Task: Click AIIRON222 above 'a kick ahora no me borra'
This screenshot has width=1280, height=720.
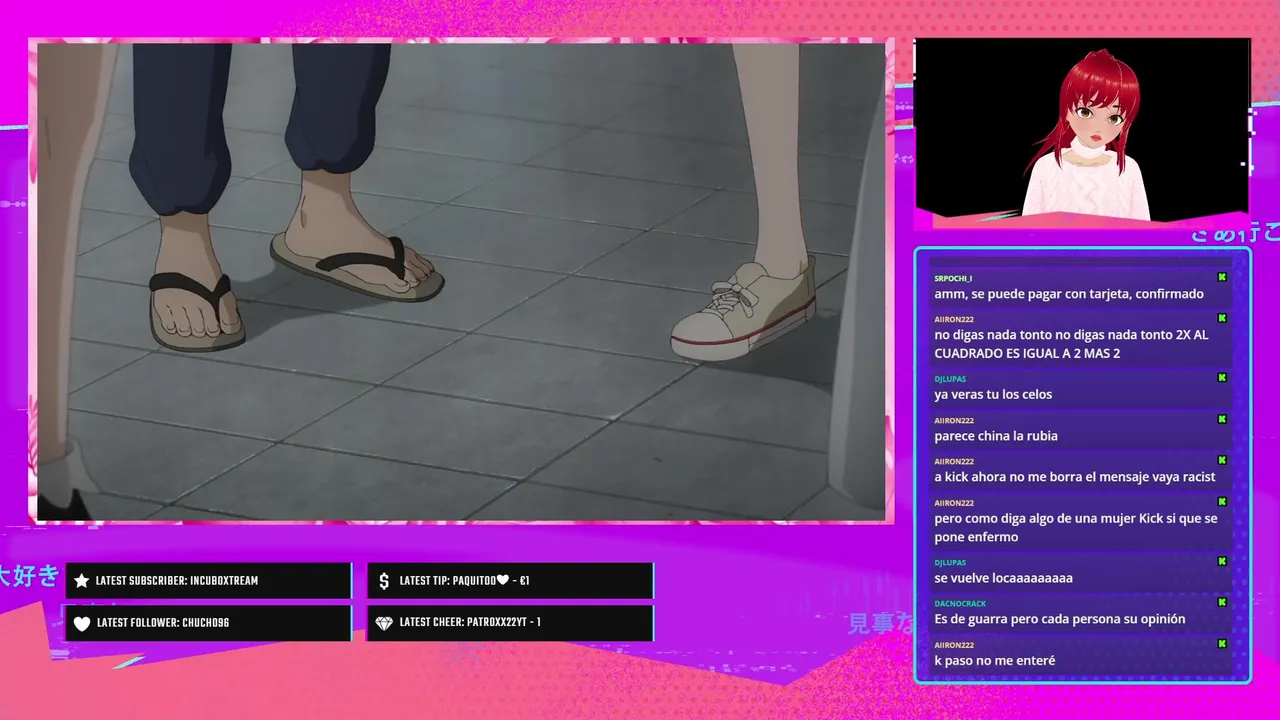Action: [954, 462]
